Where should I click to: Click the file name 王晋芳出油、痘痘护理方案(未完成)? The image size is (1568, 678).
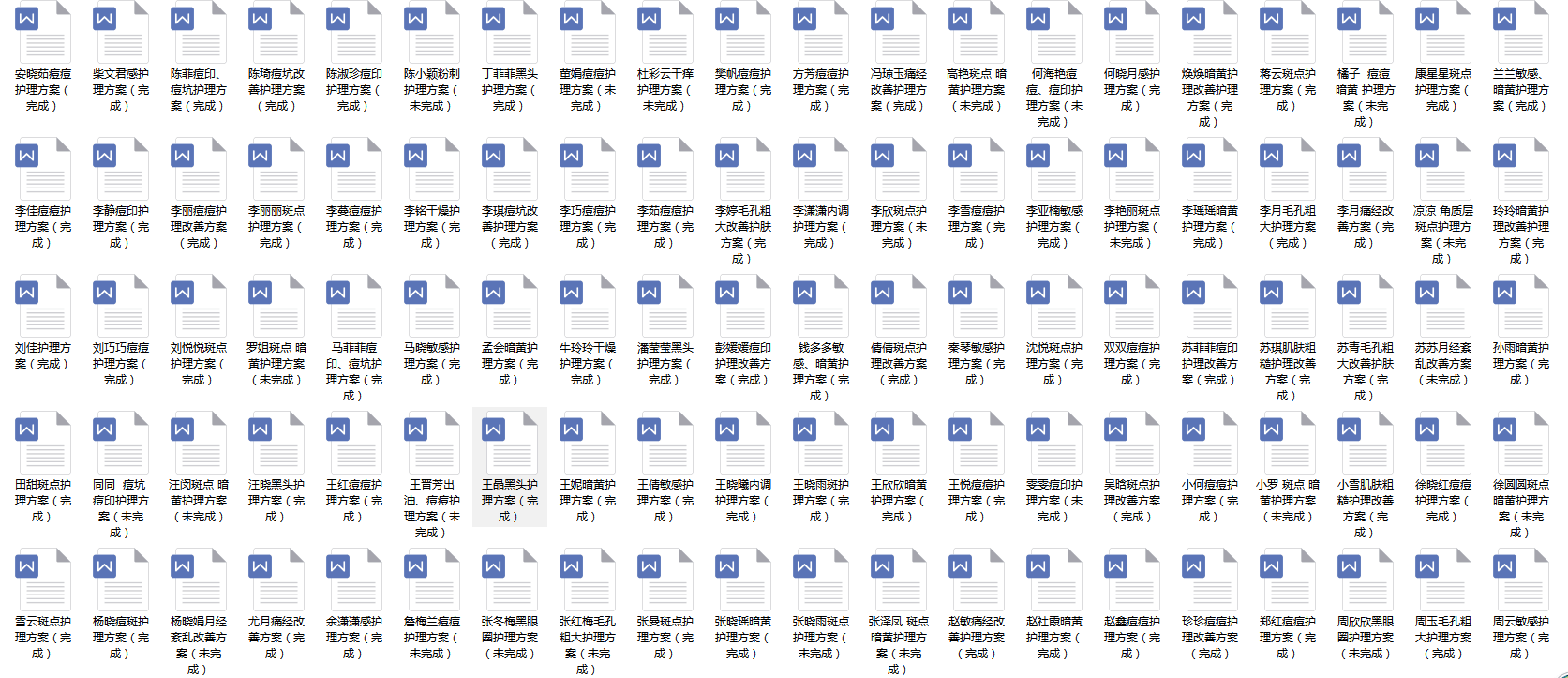click(431, 508)
